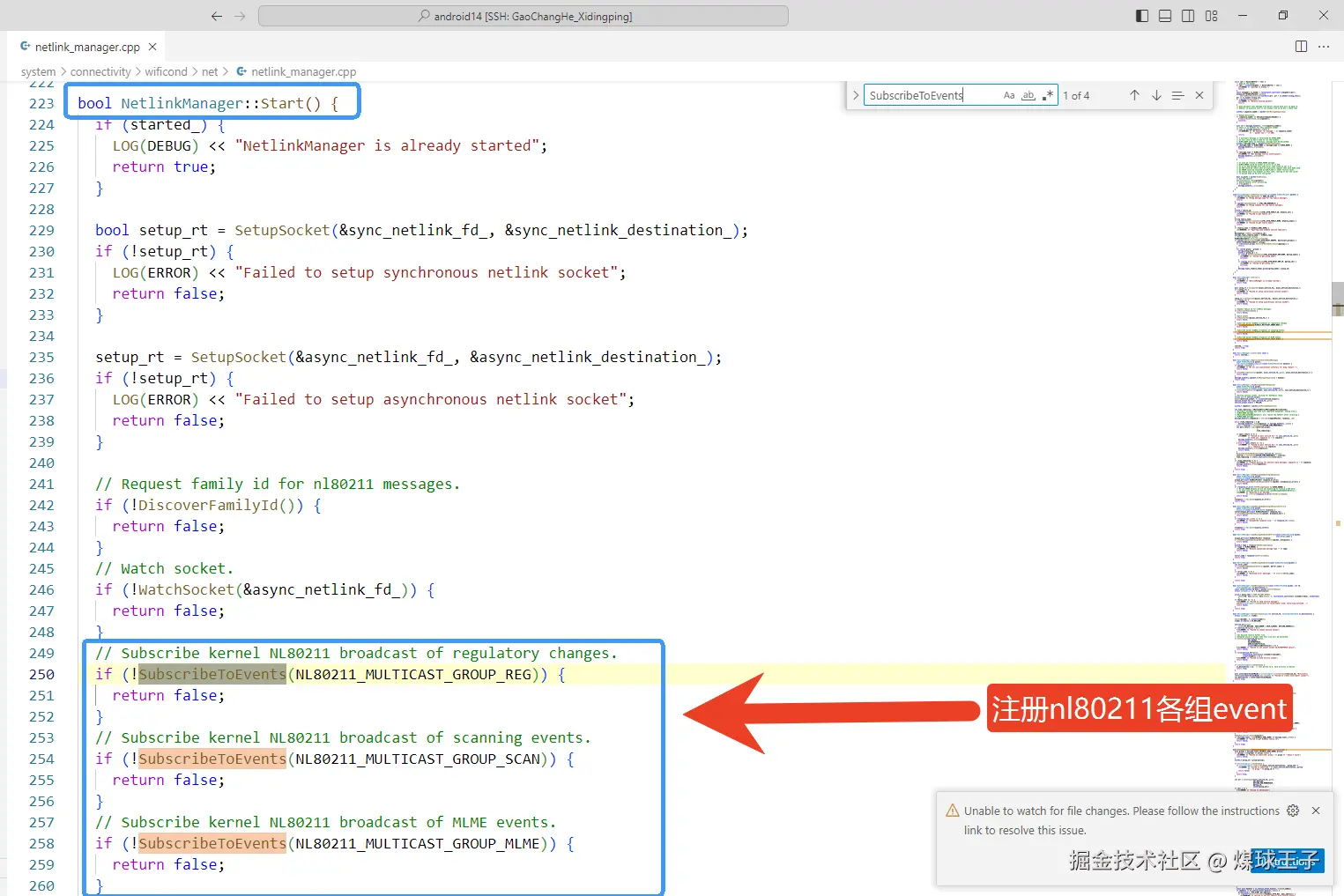
Task: Expand the Toggle Replace chevron in find widget
Action: 855,95
